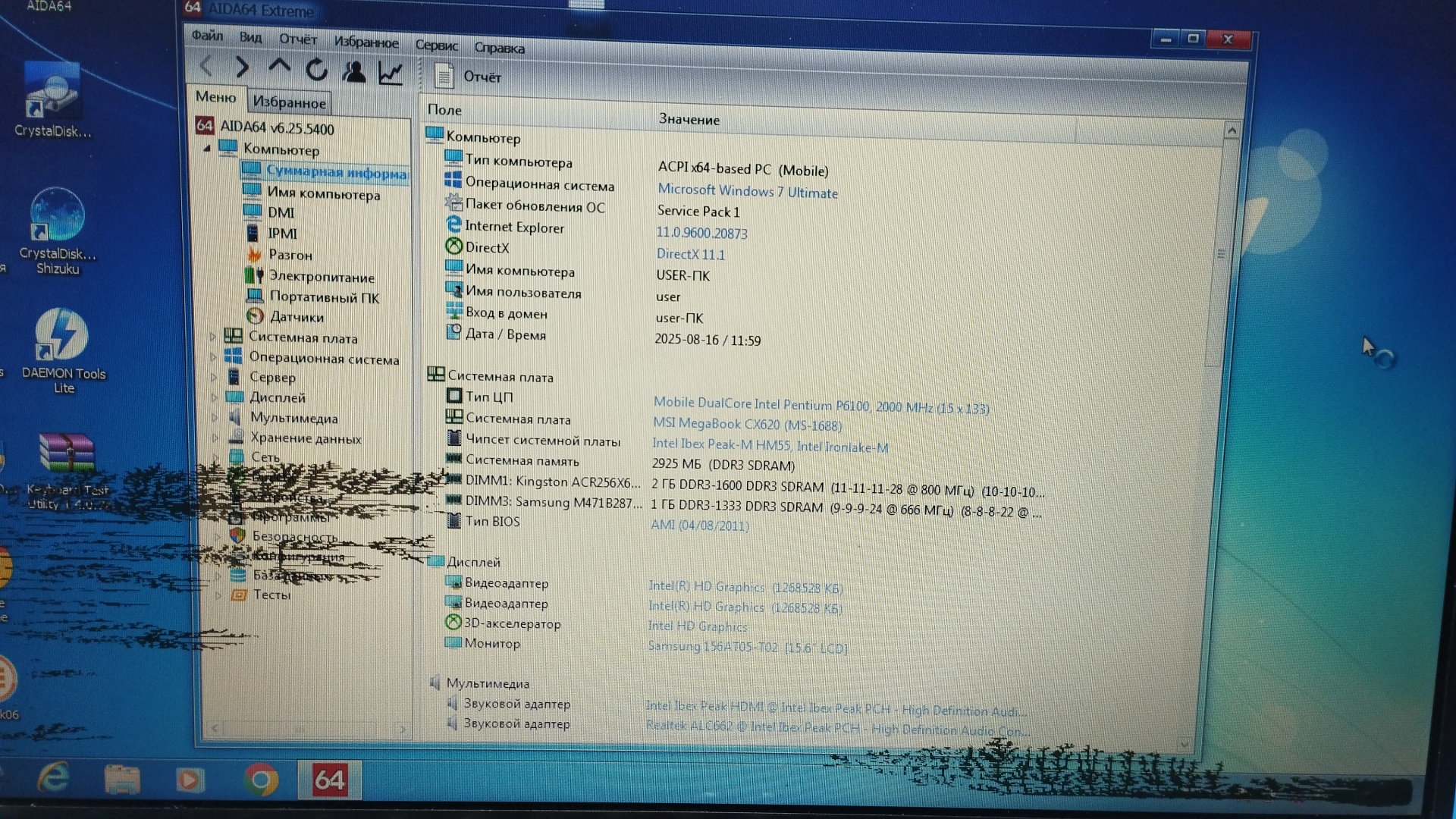The width and height of the screenshot is (1456, 819).
Task: Open the graph chart toolbar icon
Action: (x=391, y=74)
